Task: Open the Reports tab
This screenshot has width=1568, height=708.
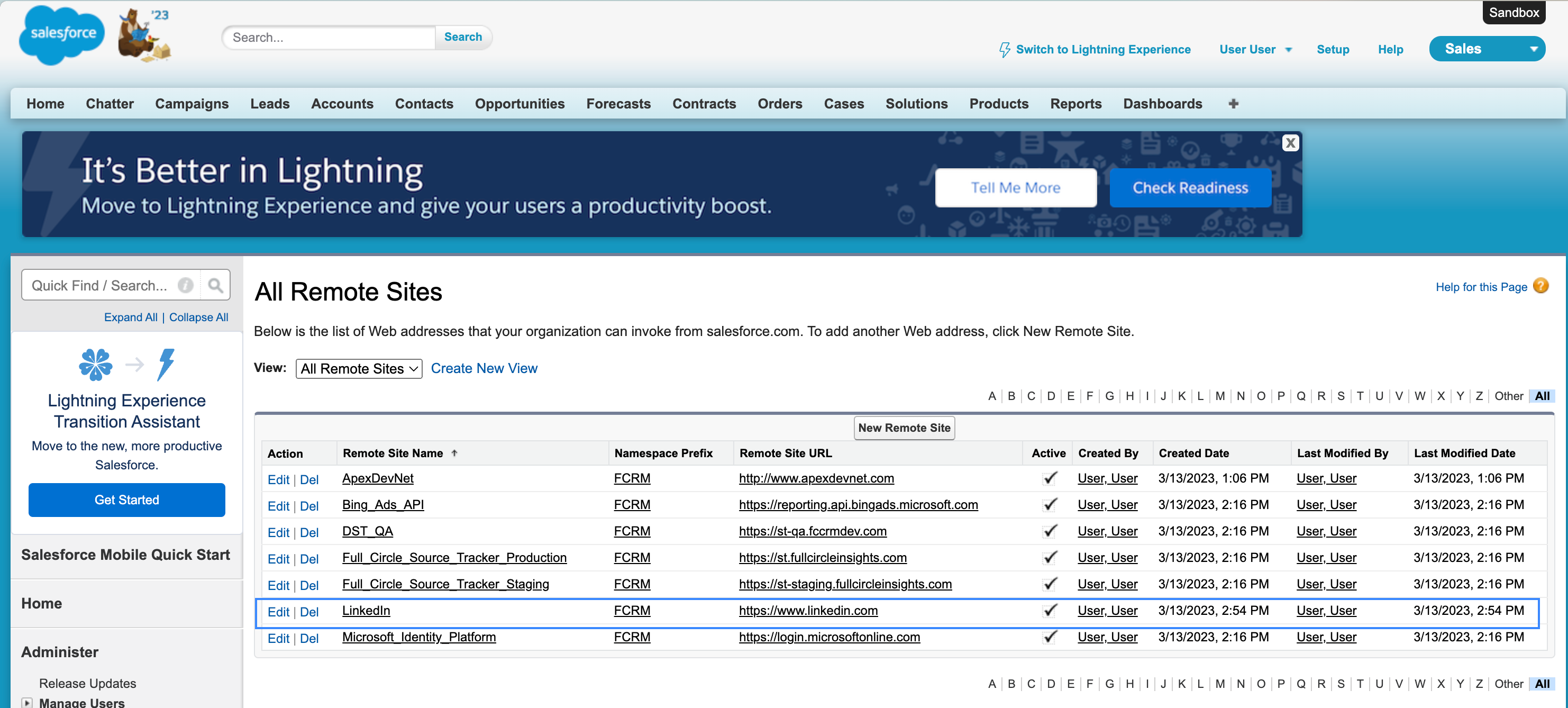Action: (x=1075, y=104)
